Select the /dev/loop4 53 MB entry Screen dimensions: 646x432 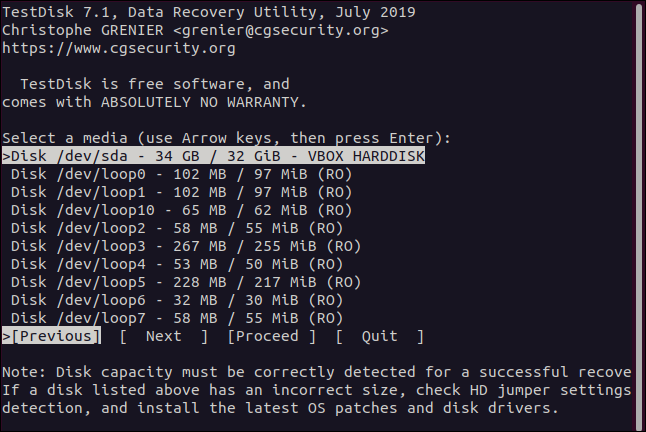[177, 264]
